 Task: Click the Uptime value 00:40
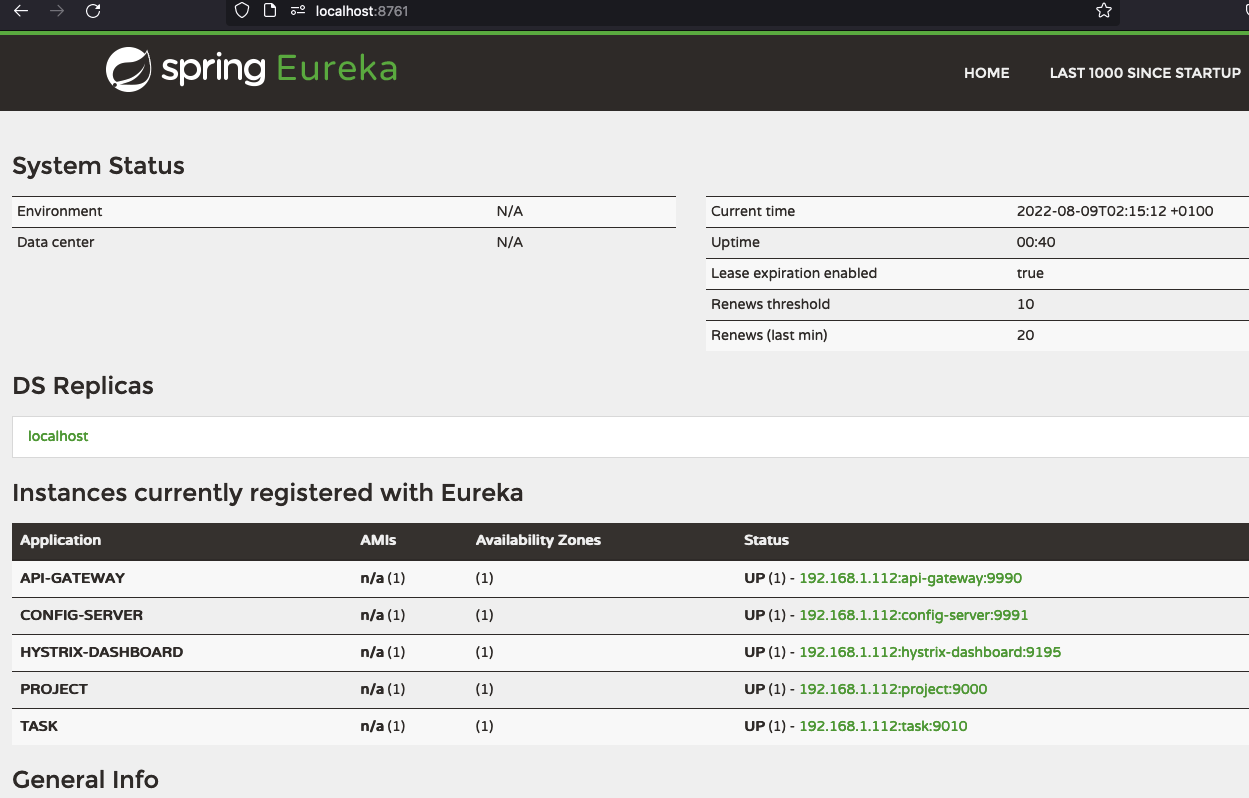[1036, 242]
